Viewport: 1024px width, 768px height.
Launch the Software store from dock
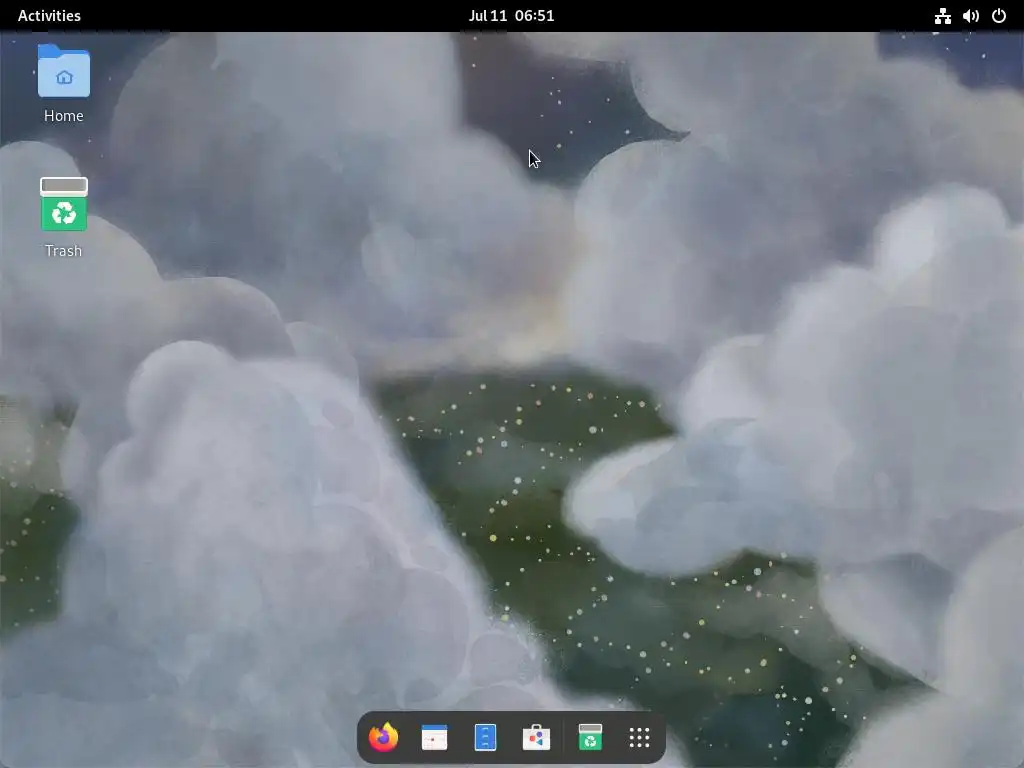pos(536,737)
